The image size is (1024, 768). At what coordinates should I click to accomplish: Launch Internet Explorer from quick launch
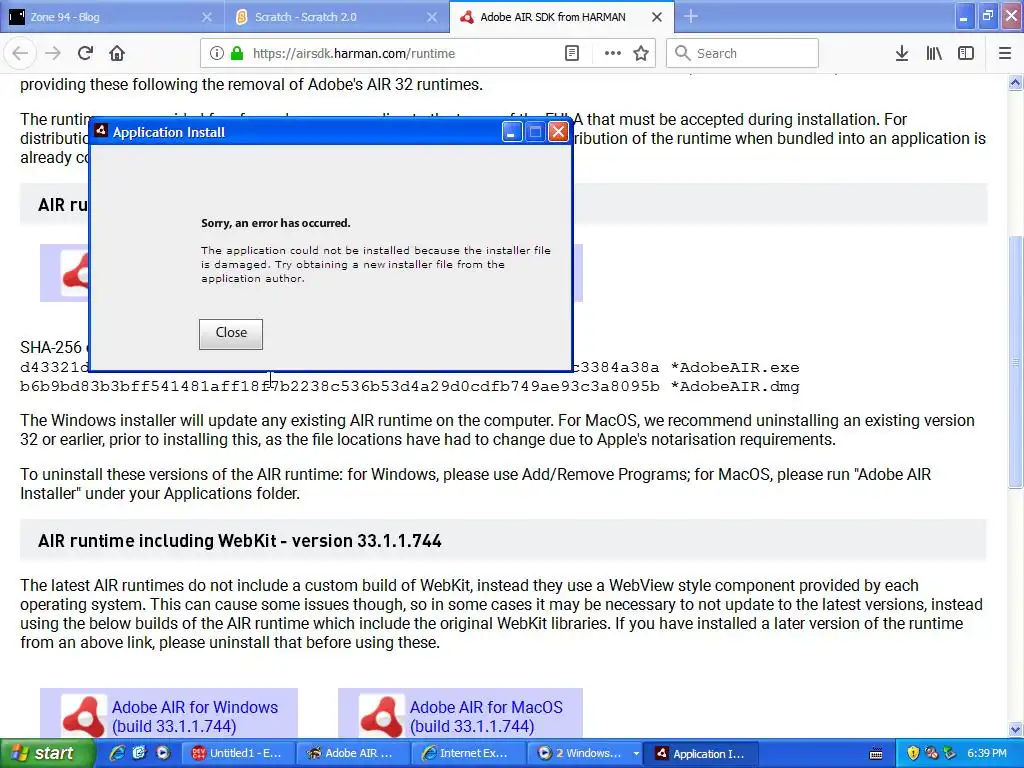[x=117, y=753]
